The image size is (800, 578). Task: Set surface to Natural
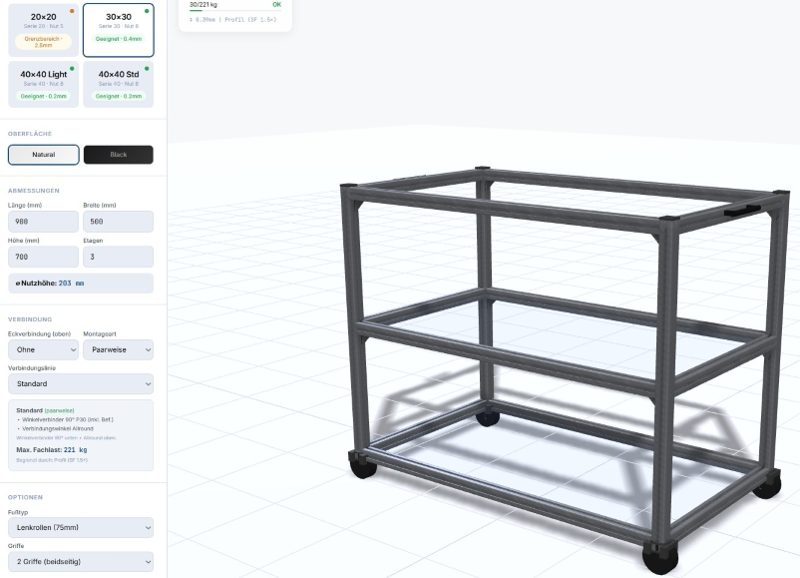[43, 155]
